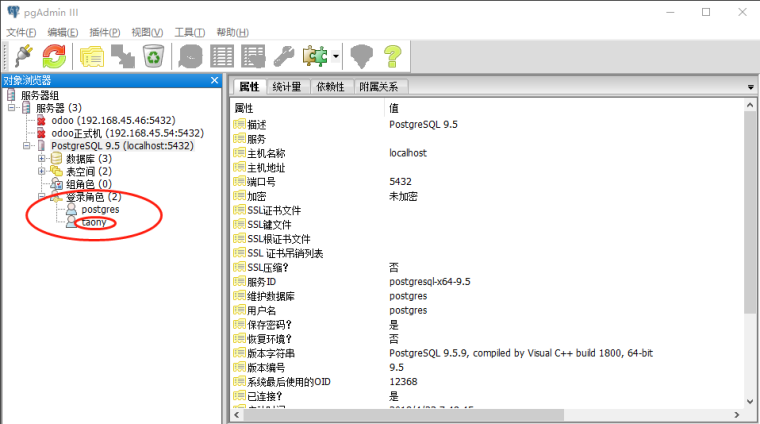This screenshot has height=424, width=760.
Task: Switch to the 属性 tab
Action: pyautogui.click(x=249, y=87)
